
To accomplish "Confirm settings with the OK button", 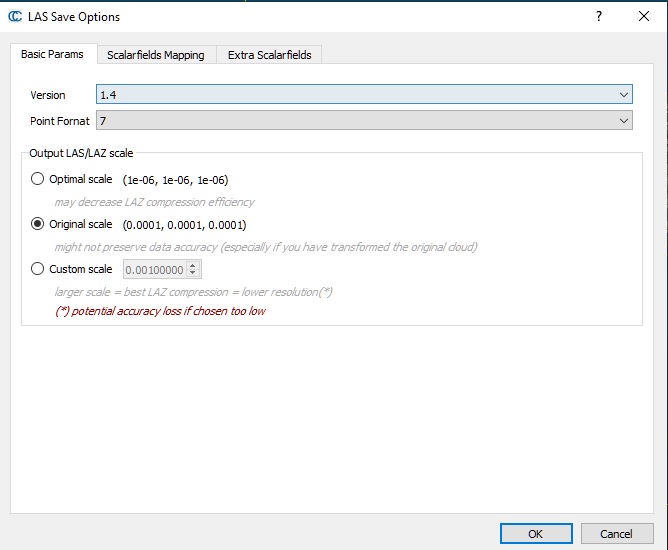I will tap(535, 534).
